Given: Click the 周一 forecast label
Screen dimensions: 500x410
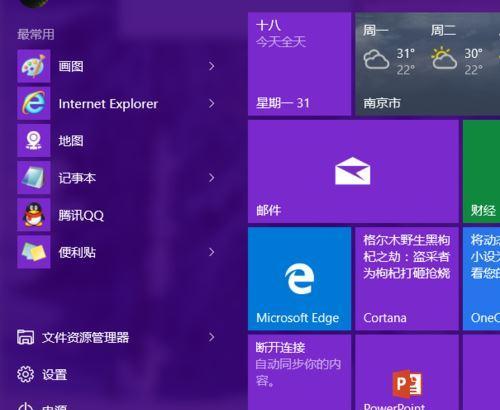Looking at the screenshot, I should tap(375, 31).
